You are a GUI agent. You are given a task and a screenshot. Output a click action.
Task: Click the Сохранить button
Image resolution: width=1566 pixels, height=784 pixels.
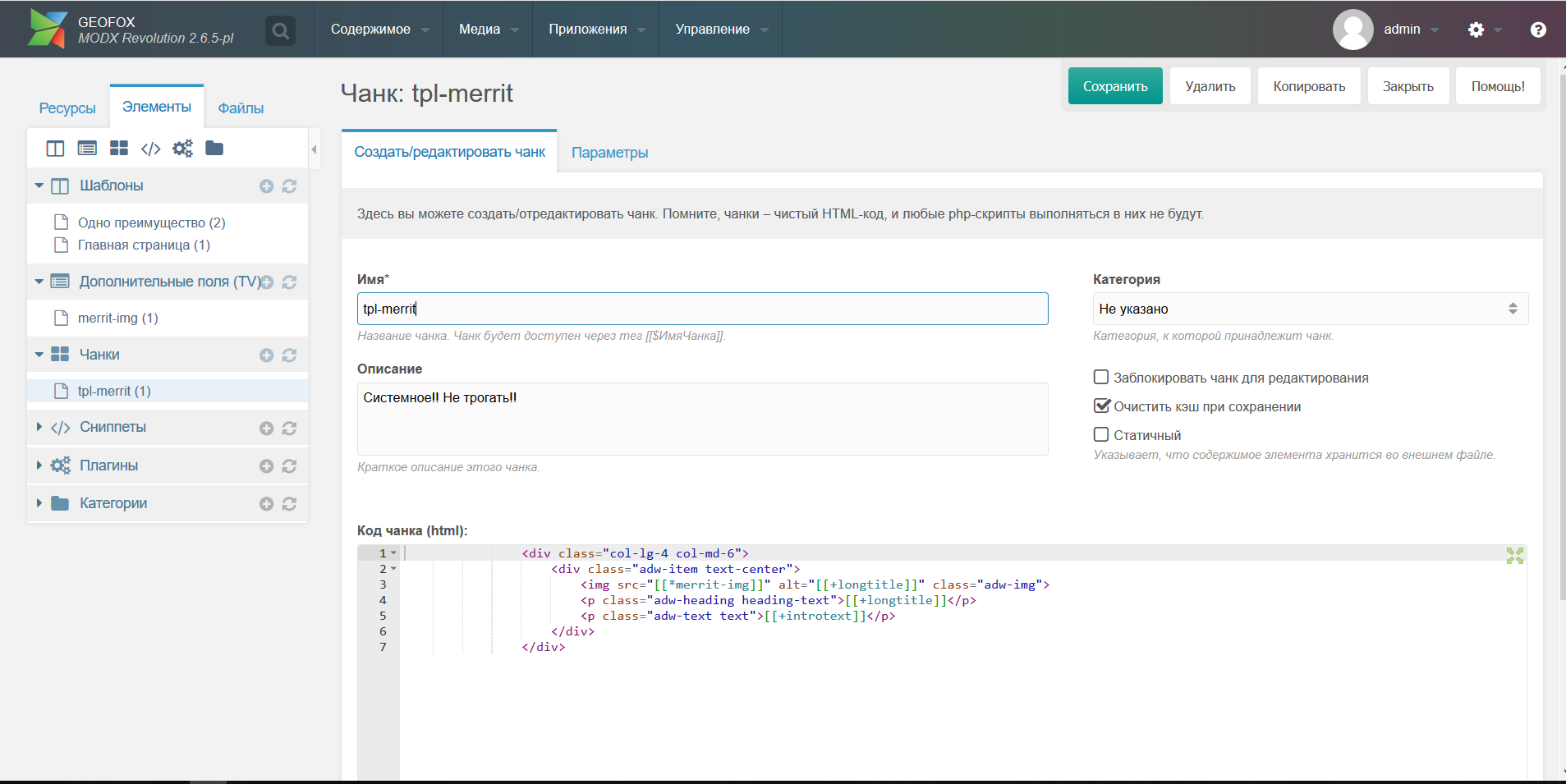click(1115, 86)
